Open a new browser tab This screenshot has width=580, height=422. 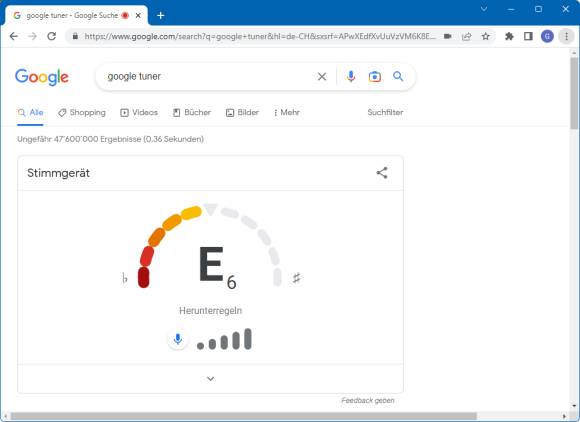click(161, 16)
